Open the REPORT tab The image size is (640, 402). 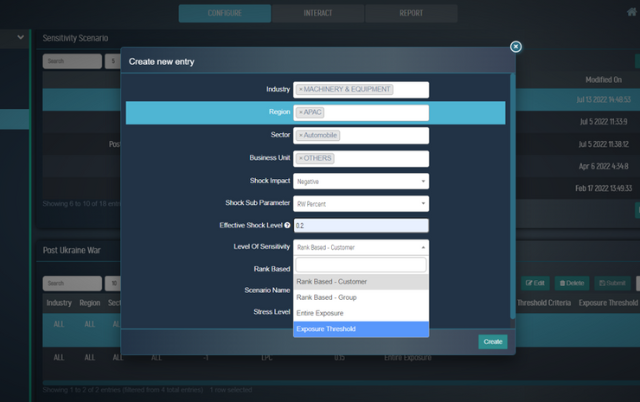411,13
